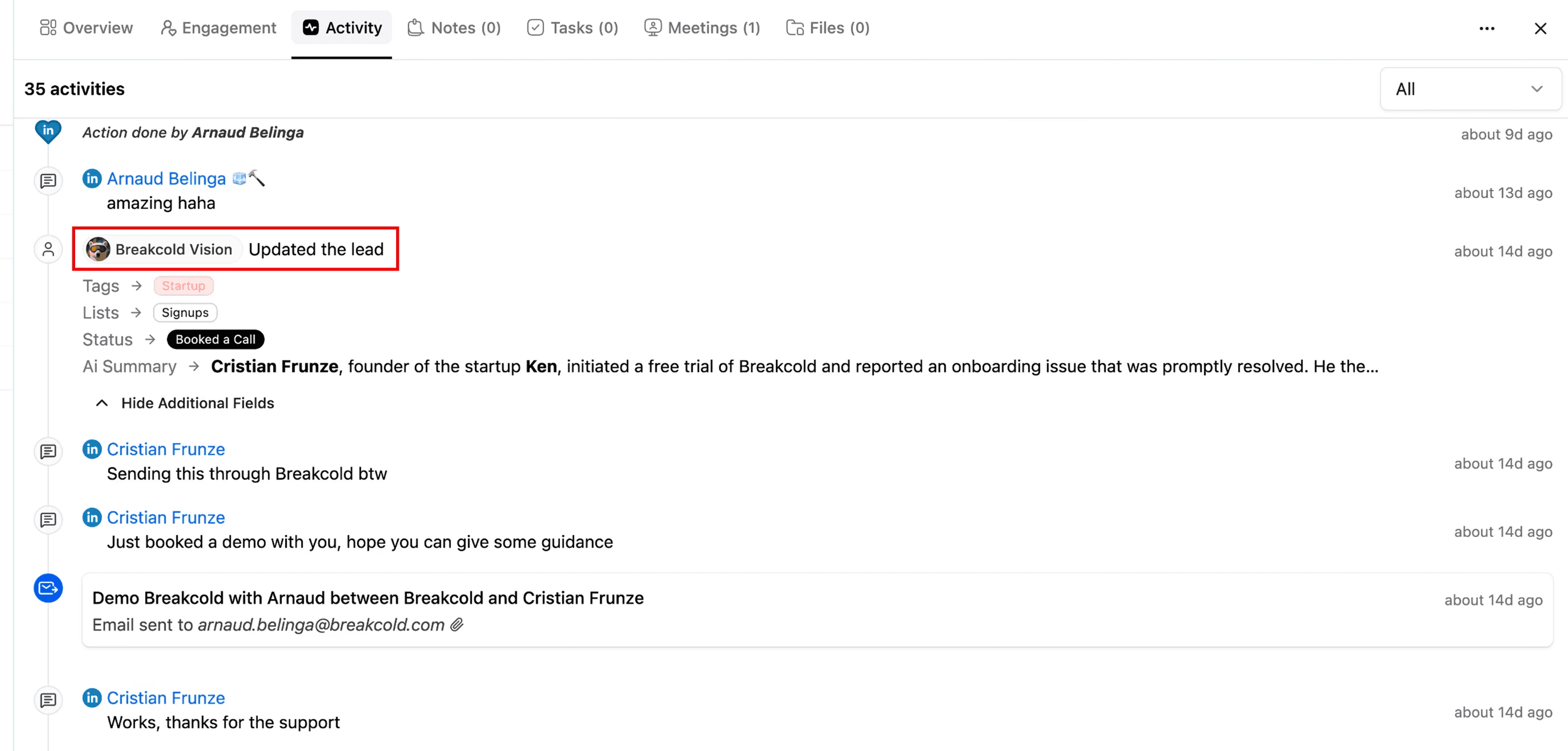Switch to the Overview tab
The image size is (1568, 751).
coord(85,27)
